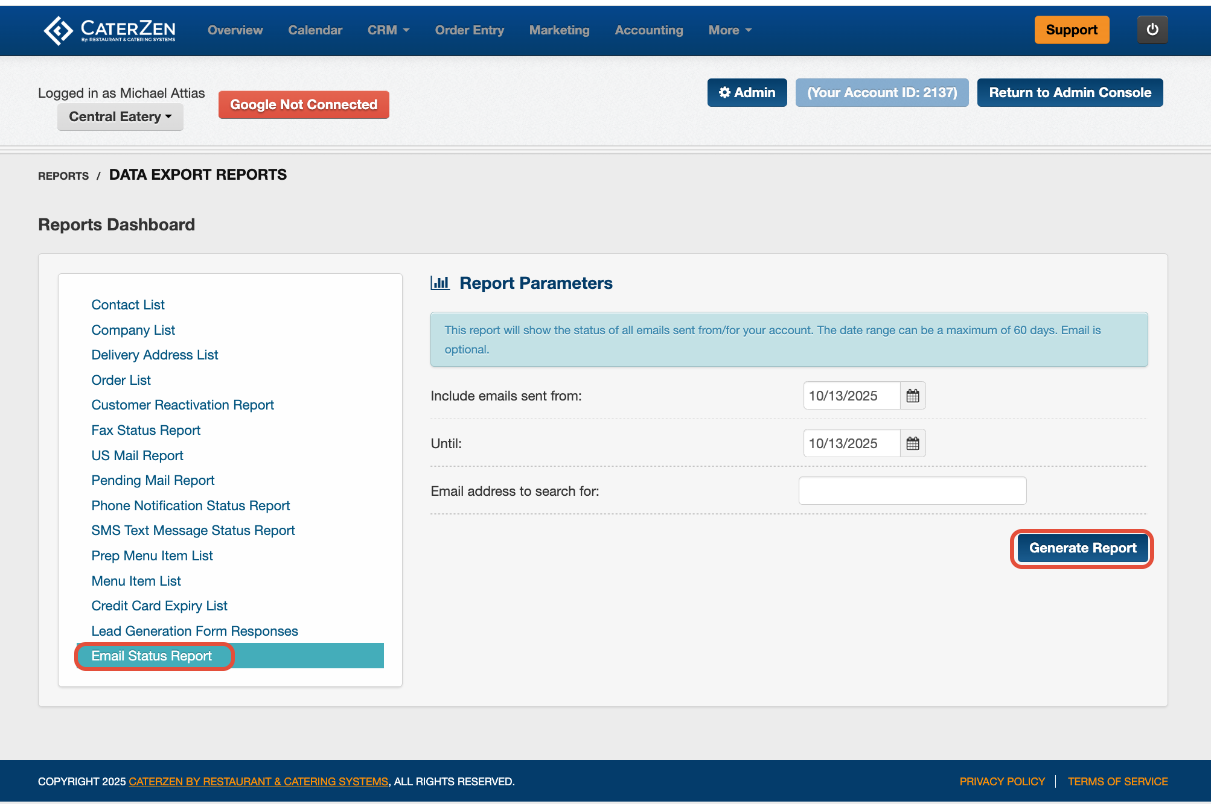Screen dimensions: 1211x804
Task: Open the CRM dropdown menu
Action: point(388,30)
